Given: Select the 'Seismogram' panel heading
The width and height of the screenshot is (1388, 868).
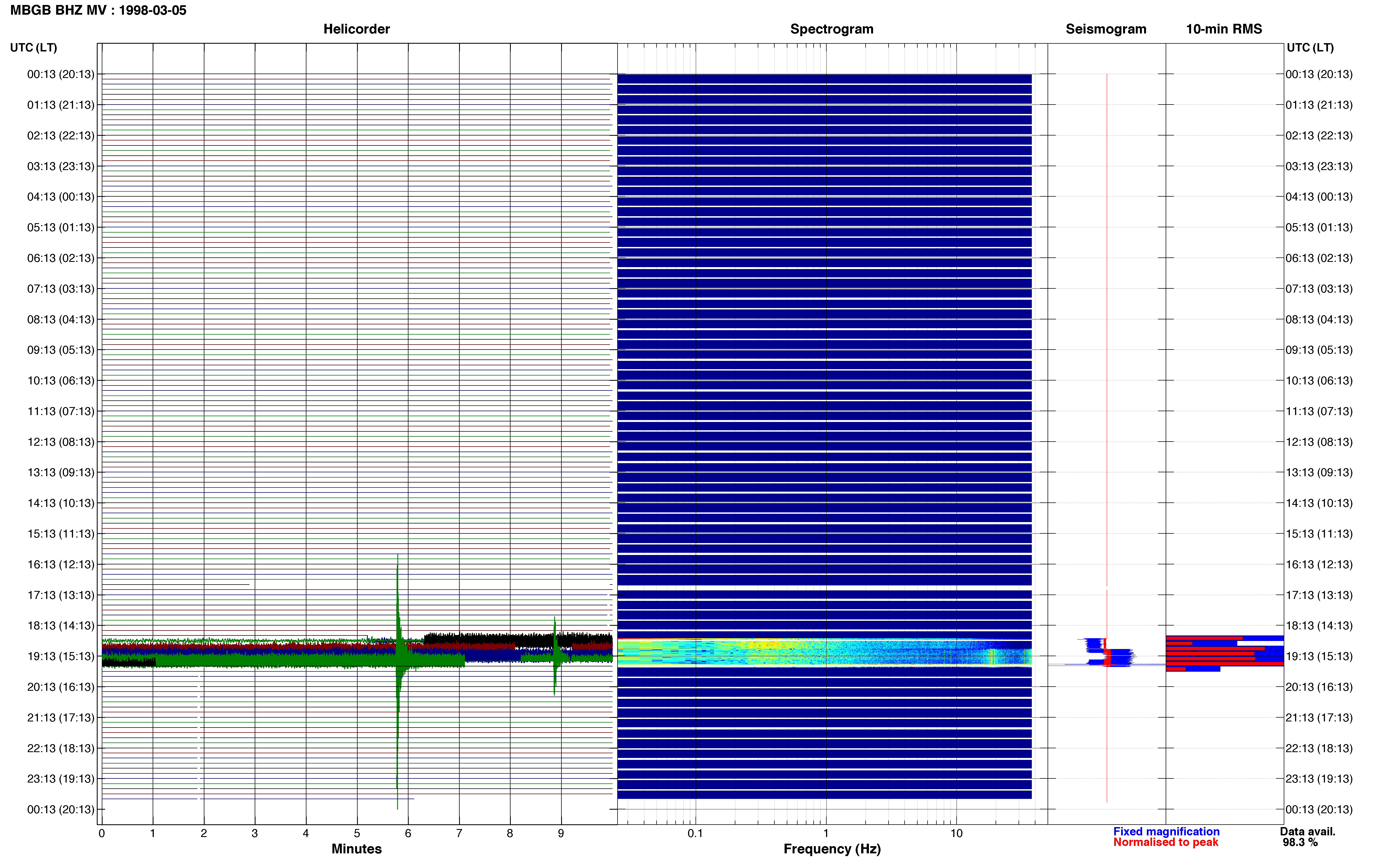Looking at the screenshot, I should point(1106,29).
